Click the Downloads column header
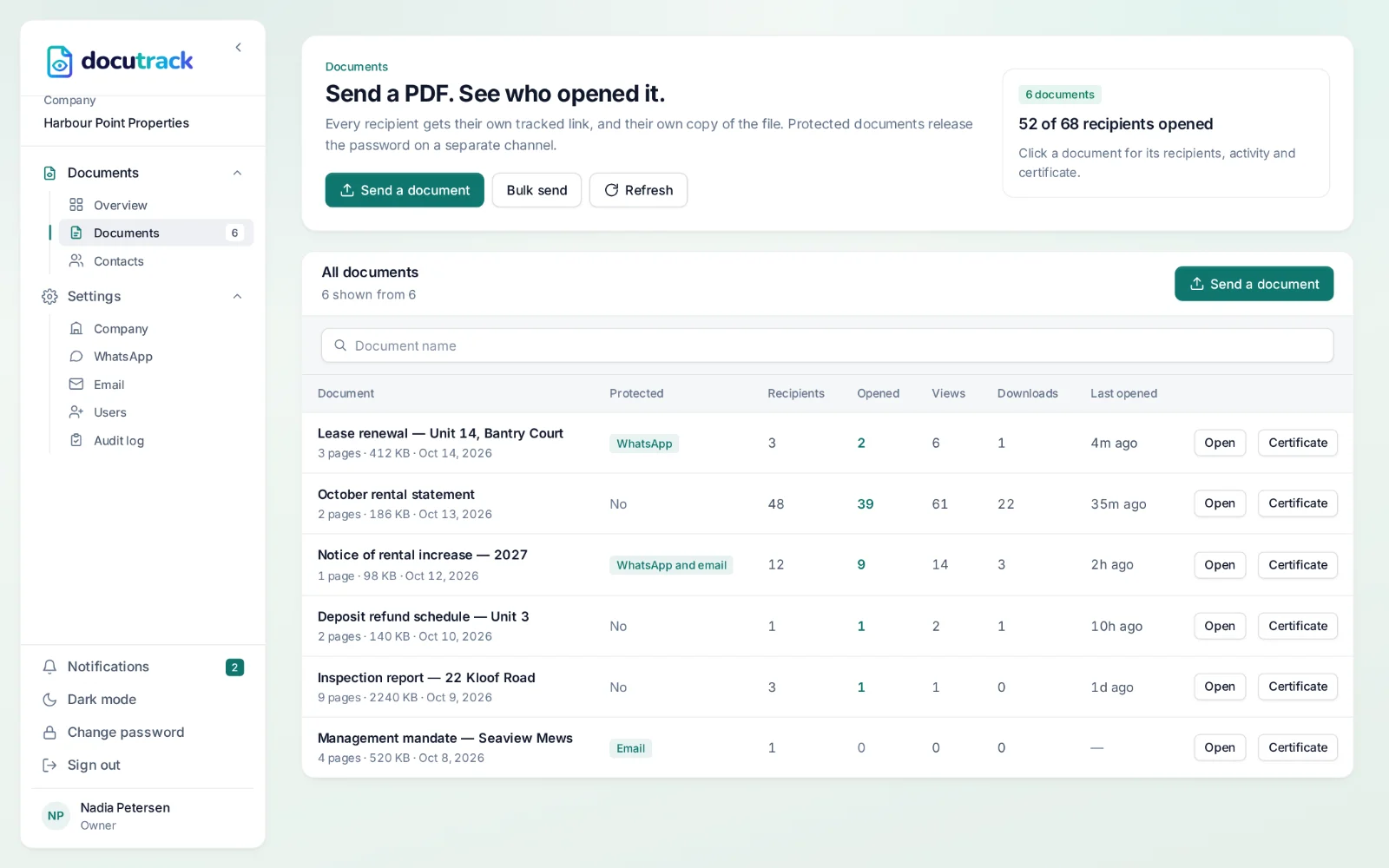This screenshot has width=1389, height=868. tap(1027, 393)
